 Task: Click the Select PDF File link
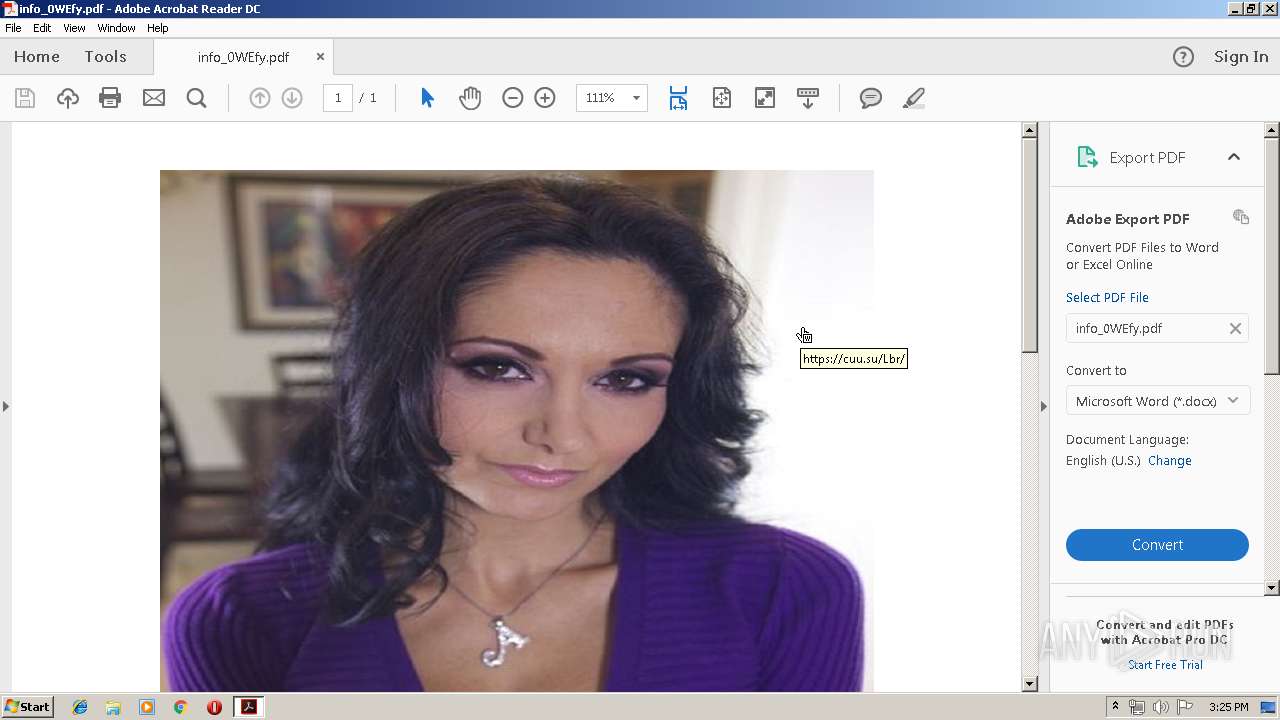(x=1107, y=298)
